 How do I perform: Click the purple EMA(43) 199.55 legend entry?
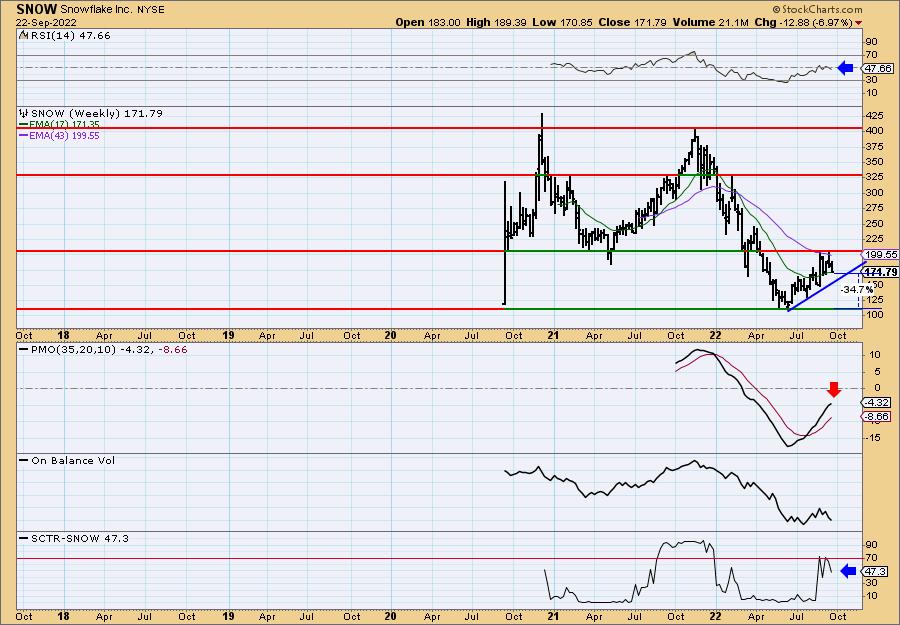click(60, 135)
